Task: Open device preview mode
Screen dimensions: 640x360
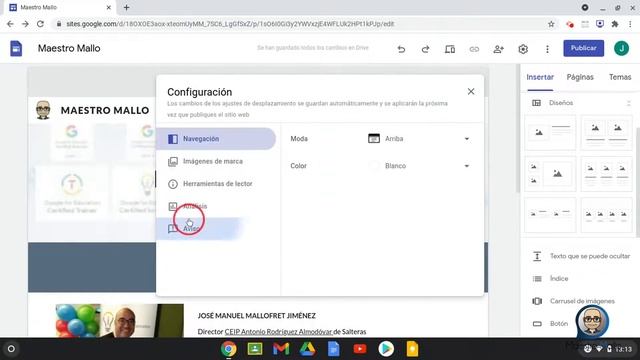Action: click(x=450, y=49)
